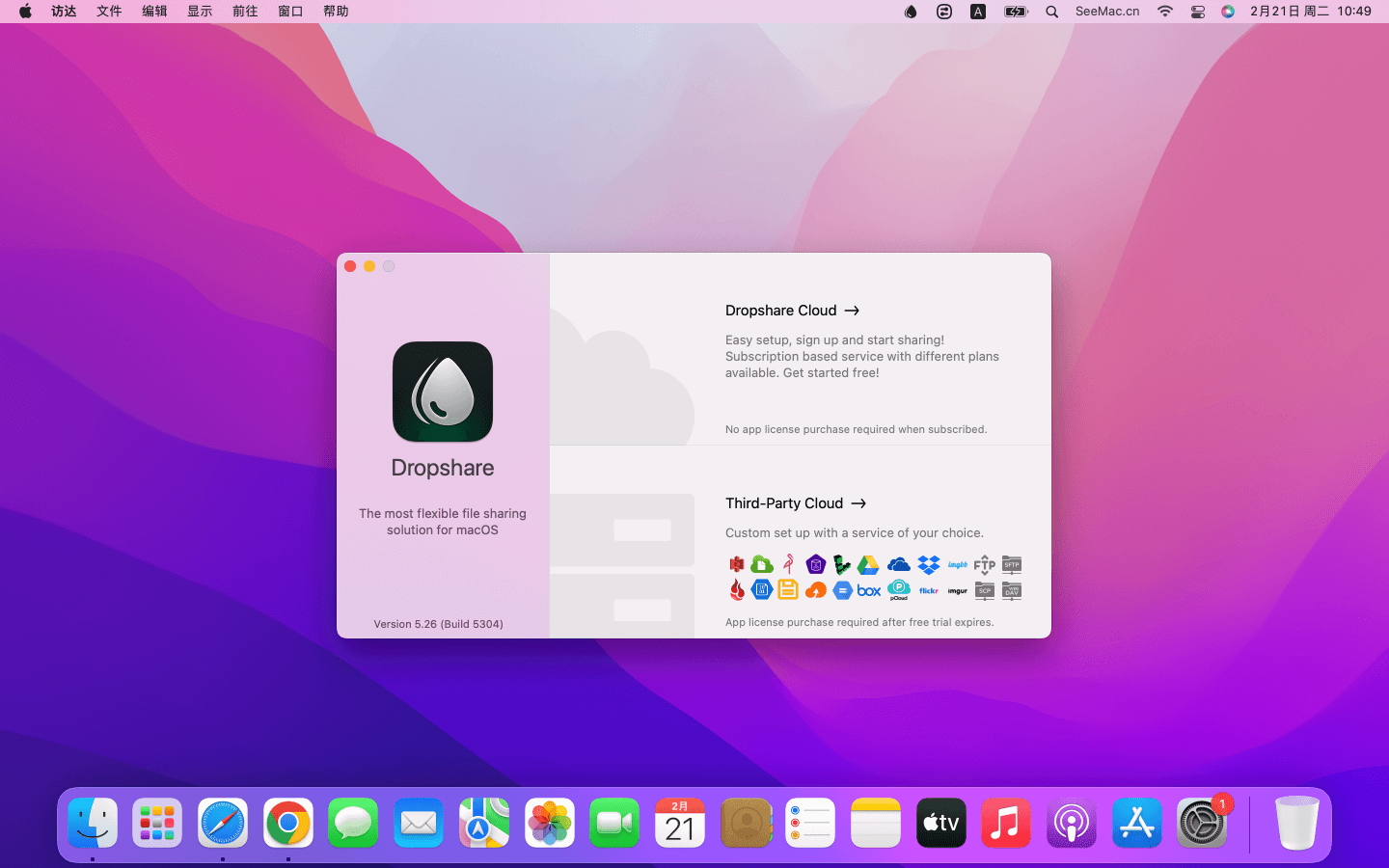Open the Third-Party Cloud setup link
The image size is (1389, 868).
(x=796, y=503)
